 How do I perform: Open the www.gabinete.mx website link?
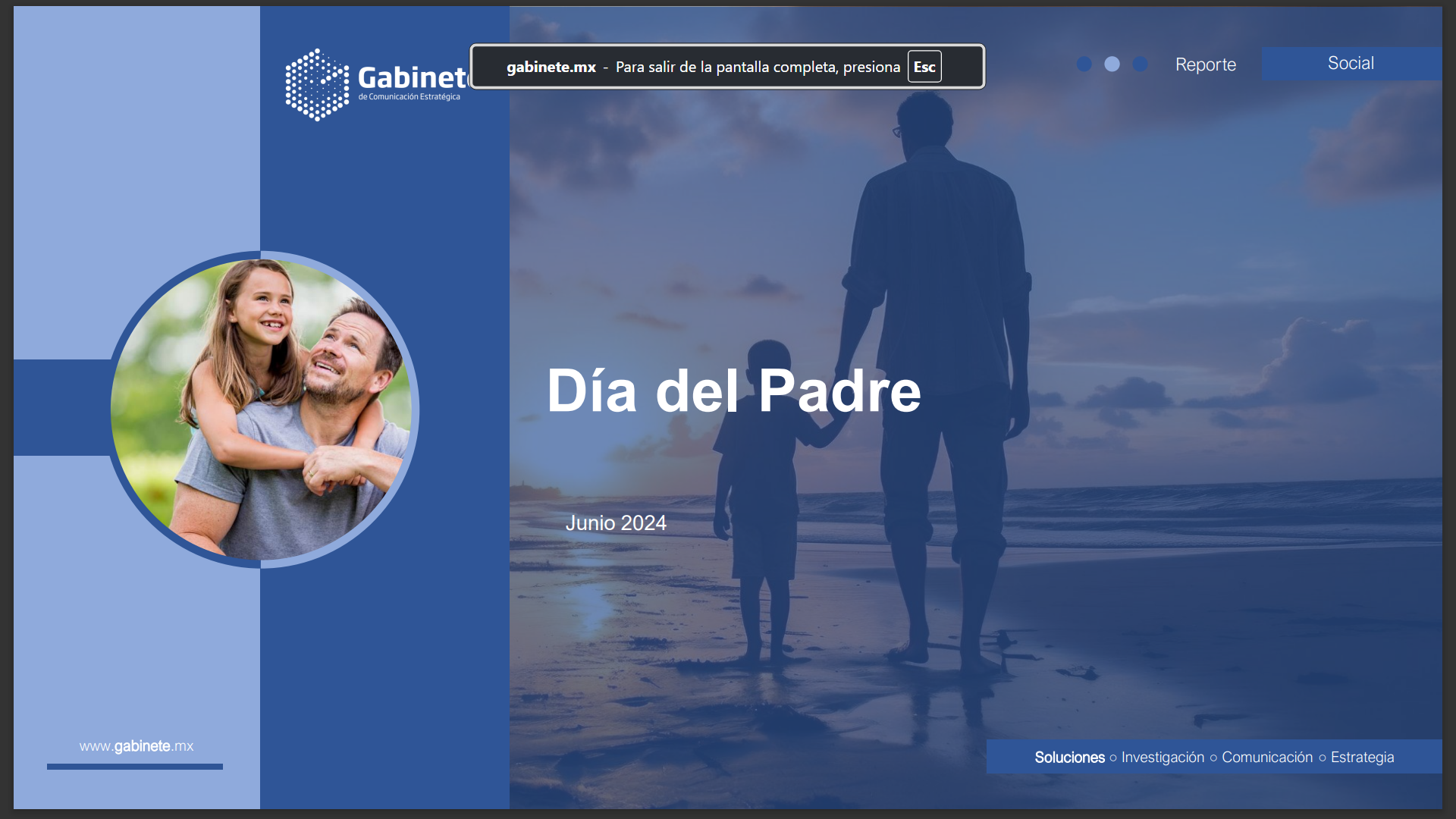(136, 746)
